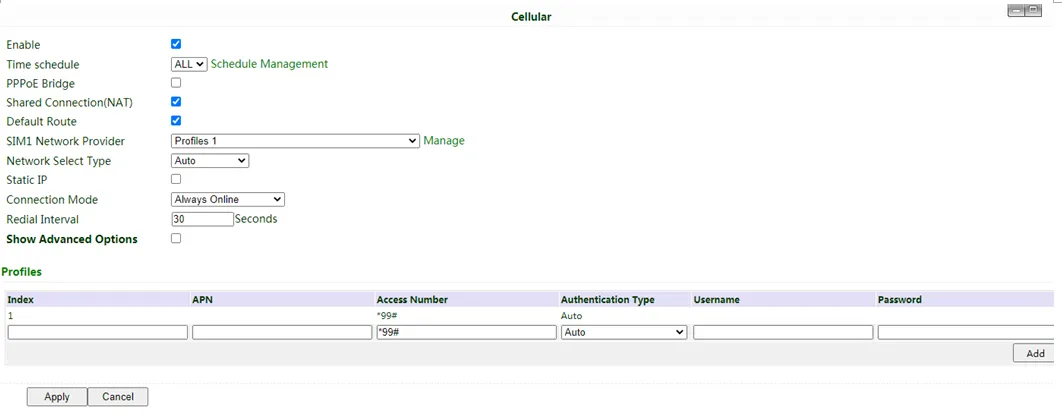
Task: Toggle the Default Route checkbox
Action: [176, 121]
